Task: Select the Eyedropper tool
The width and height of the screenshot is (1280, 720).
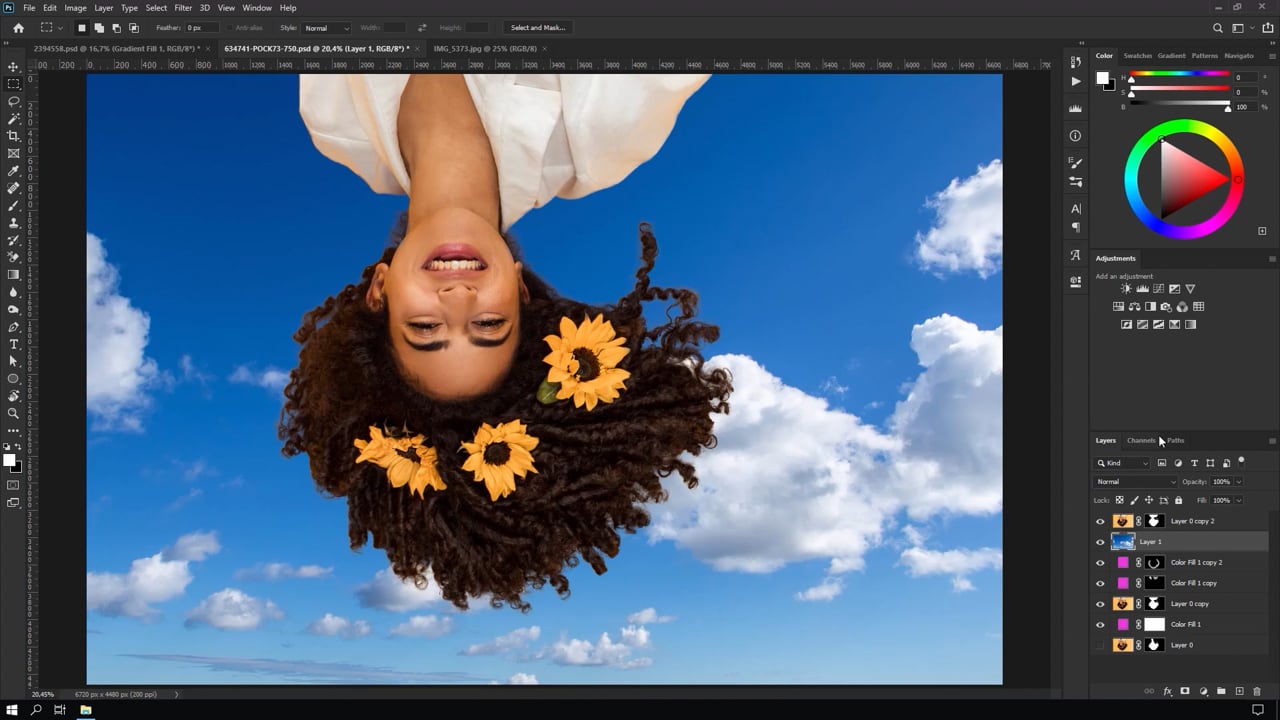Action: click(13, 171)
